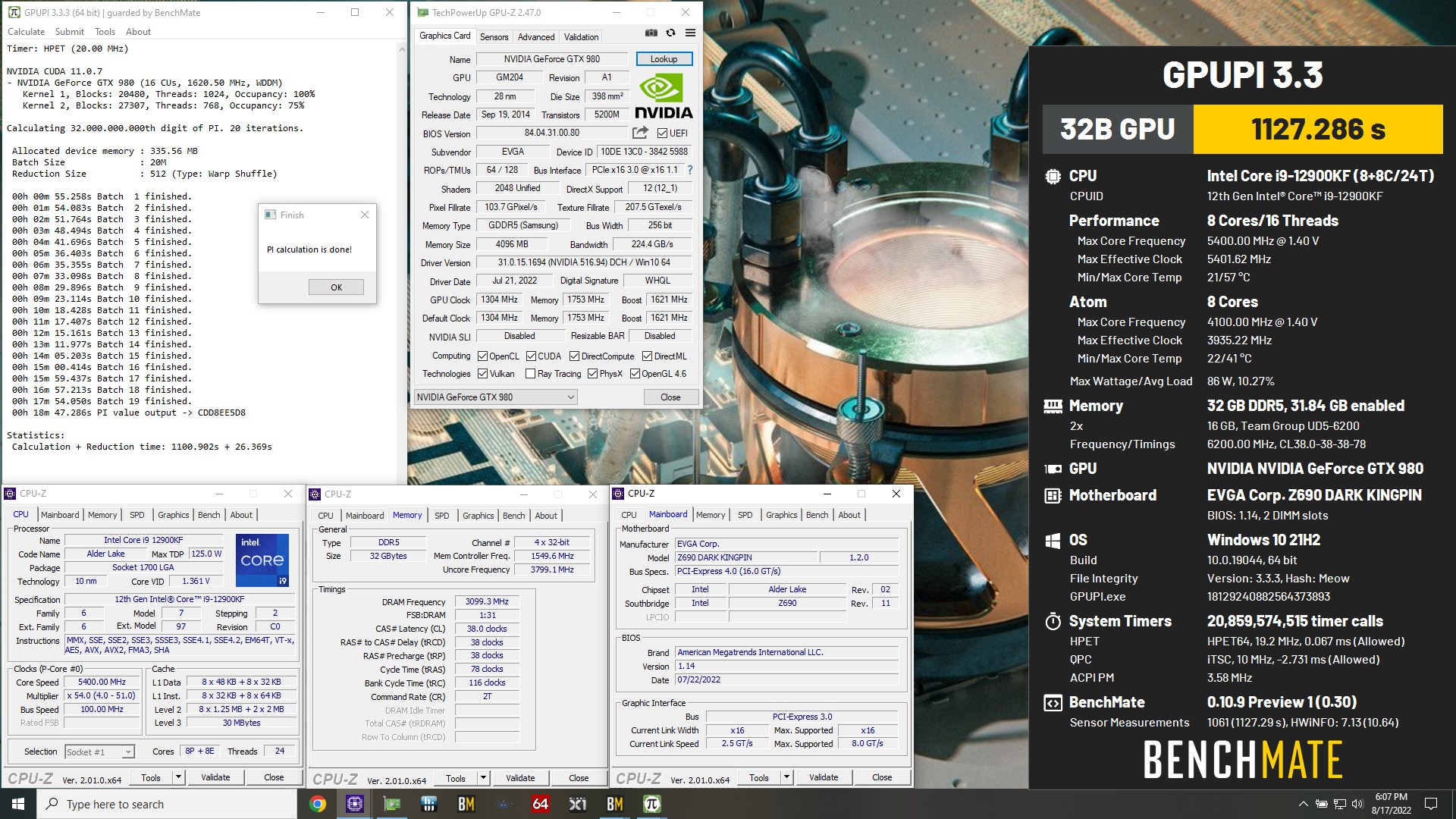
Task: Open Tools dropdown arrow in Memory tab CPU-Z
Action: coord(483,778)
